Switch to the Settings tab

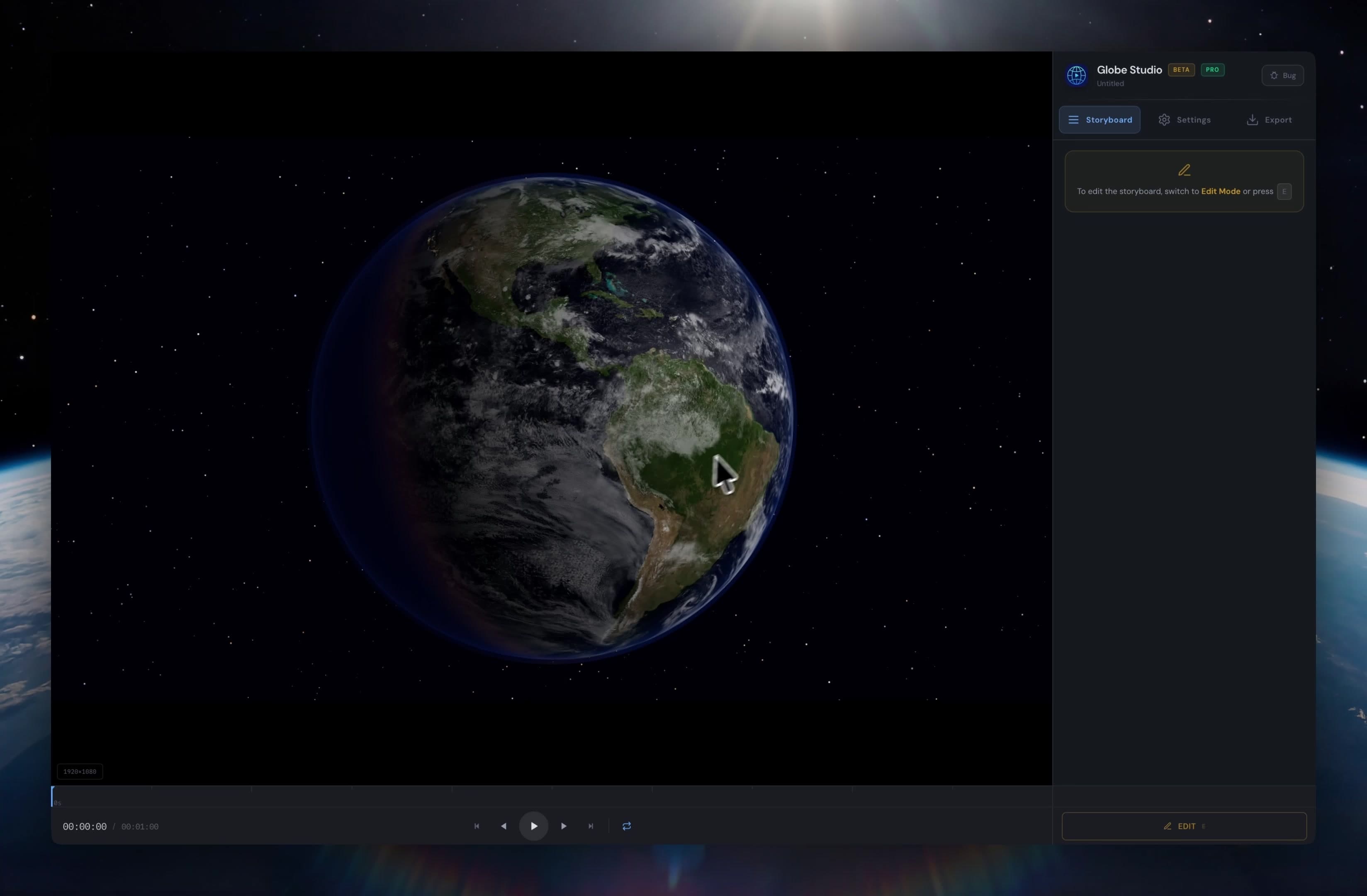click(x=1185, y=119)
